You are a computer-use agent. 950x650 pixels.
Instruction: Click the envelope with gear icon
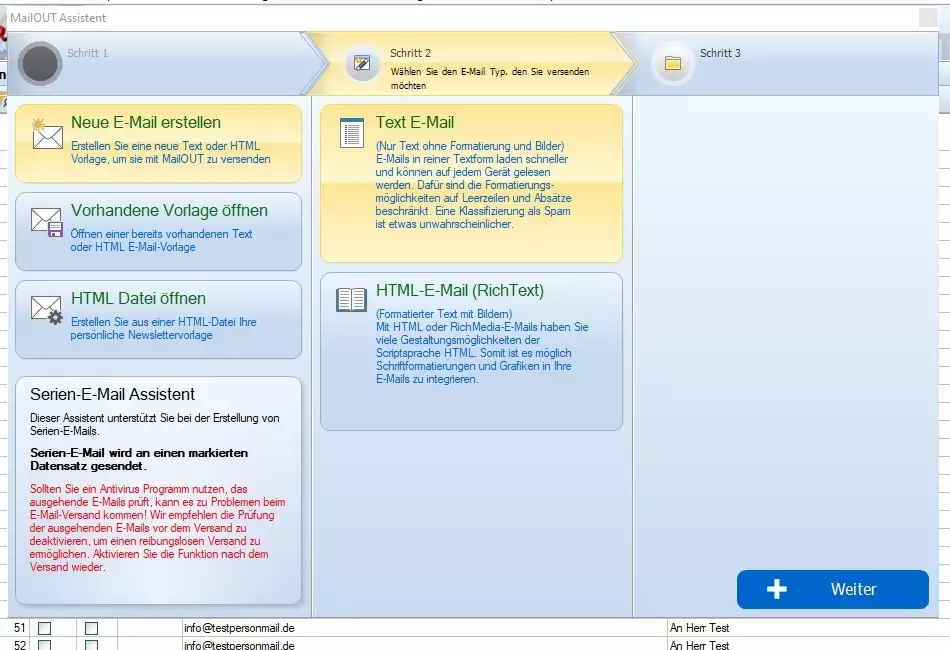pyautogui.click(x=47, y=310)
